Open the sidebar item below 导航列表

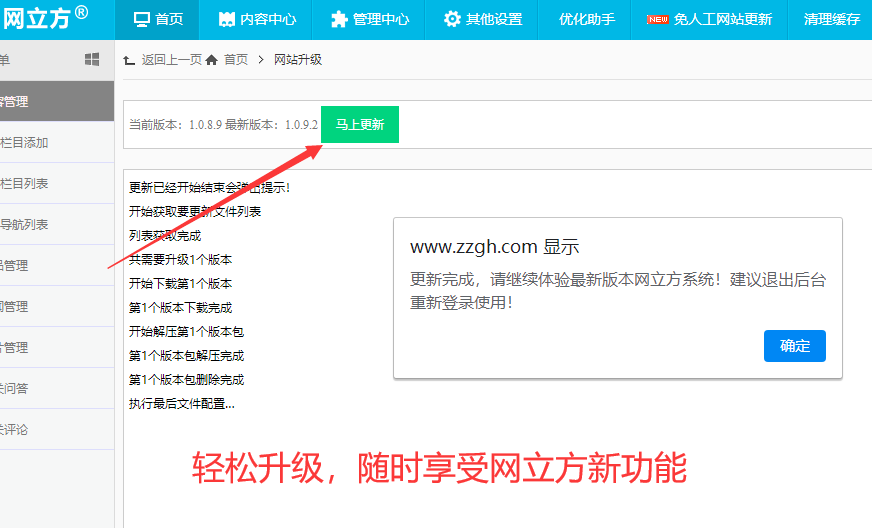(x=57, y=266)
